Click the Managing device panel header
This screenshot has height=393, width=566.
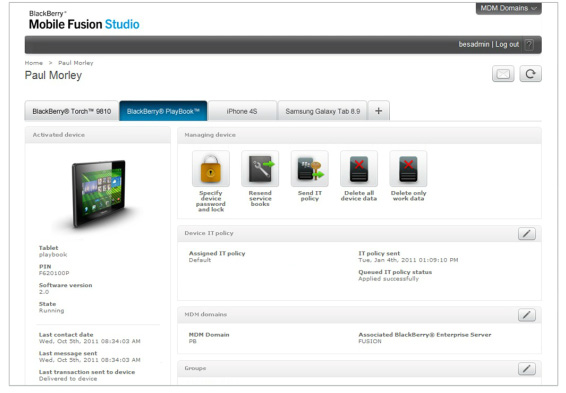(359, 135)
